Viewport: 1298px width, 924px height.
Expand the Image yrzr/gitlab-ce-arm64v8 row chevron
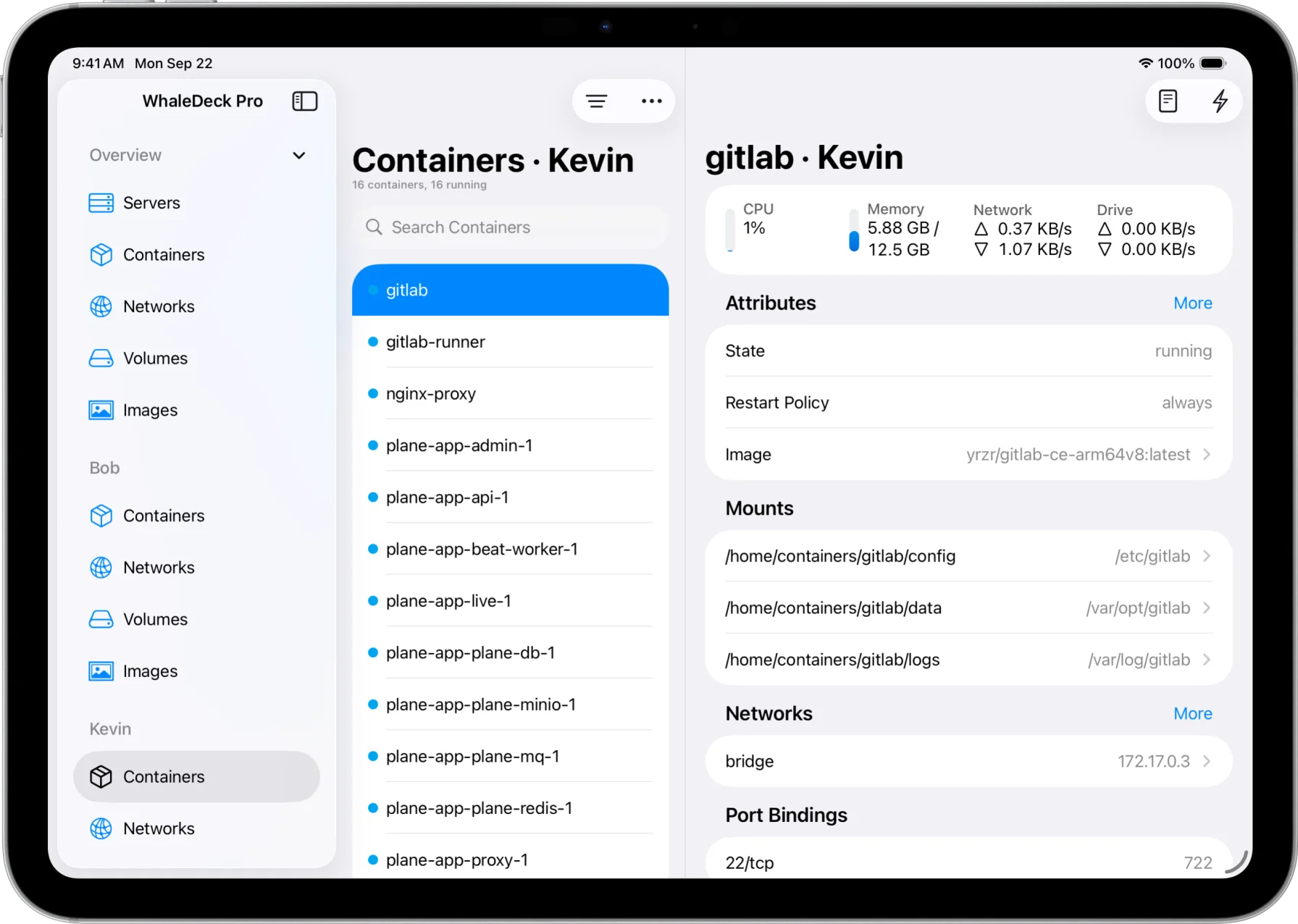(1207, 455)
